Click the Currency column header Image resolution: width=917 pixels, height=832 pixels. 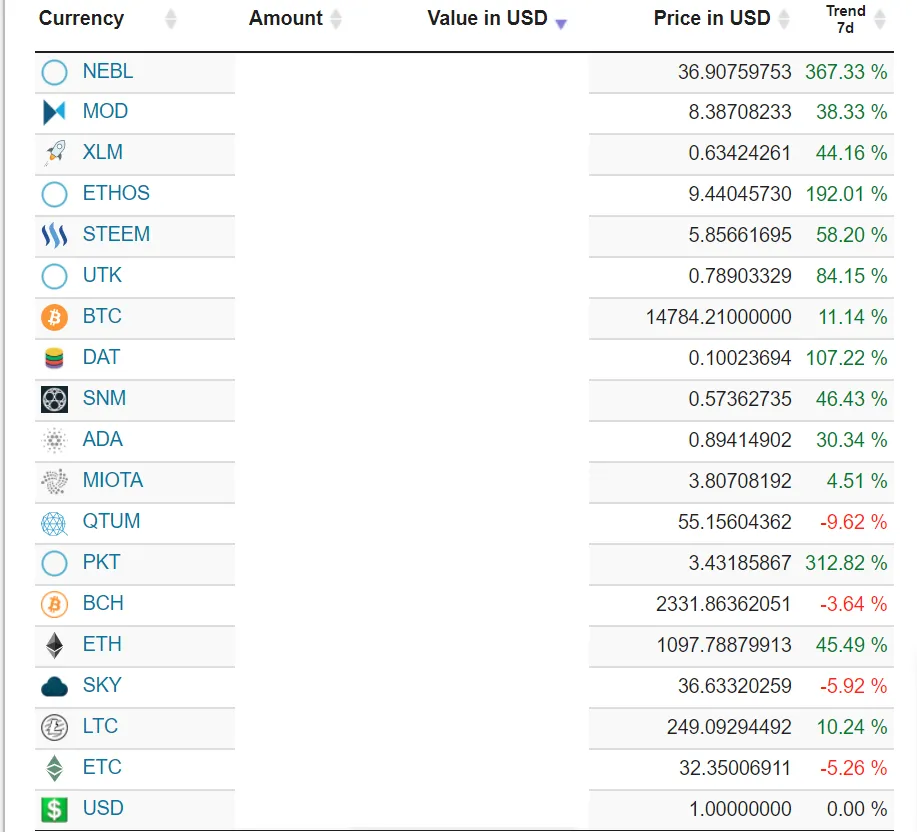click(81, 18)
